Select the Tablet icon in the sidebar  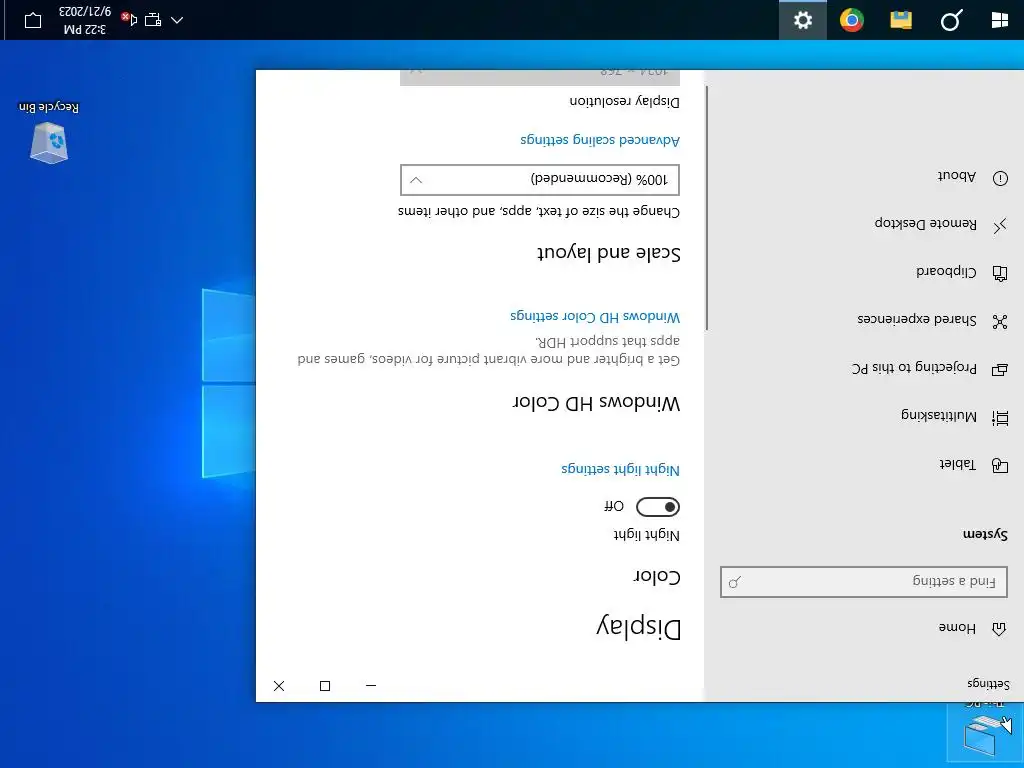(x=1000, y=466)
